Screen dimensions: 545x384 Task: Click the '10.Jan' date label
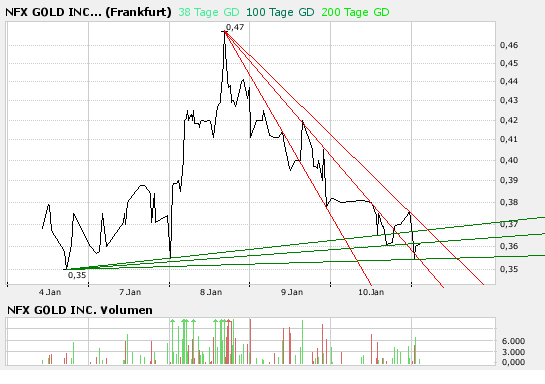371,292
